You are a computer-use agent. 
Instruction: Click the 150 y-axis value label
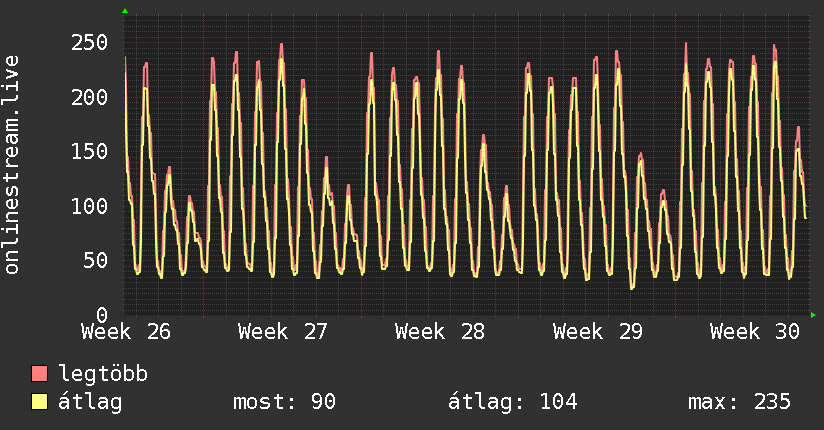coord(89,151)
